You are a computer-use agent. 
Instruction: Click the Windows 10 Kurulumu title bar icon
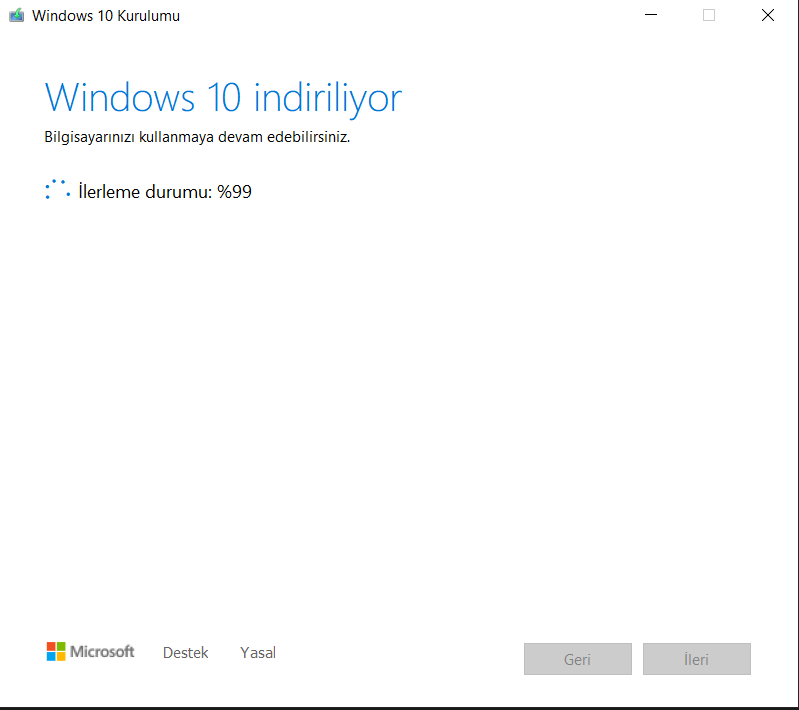coord(16,15)
